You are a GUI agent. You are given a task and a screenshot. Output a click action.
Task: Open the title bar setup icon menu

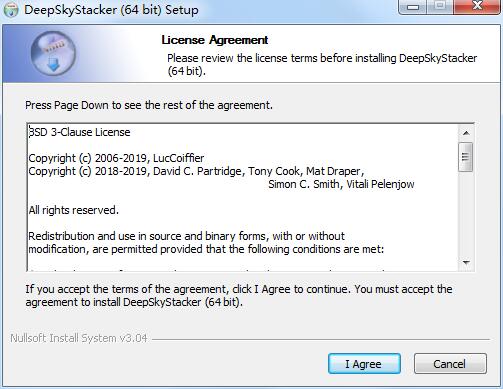pyautogui.click(x=11, y=10)
